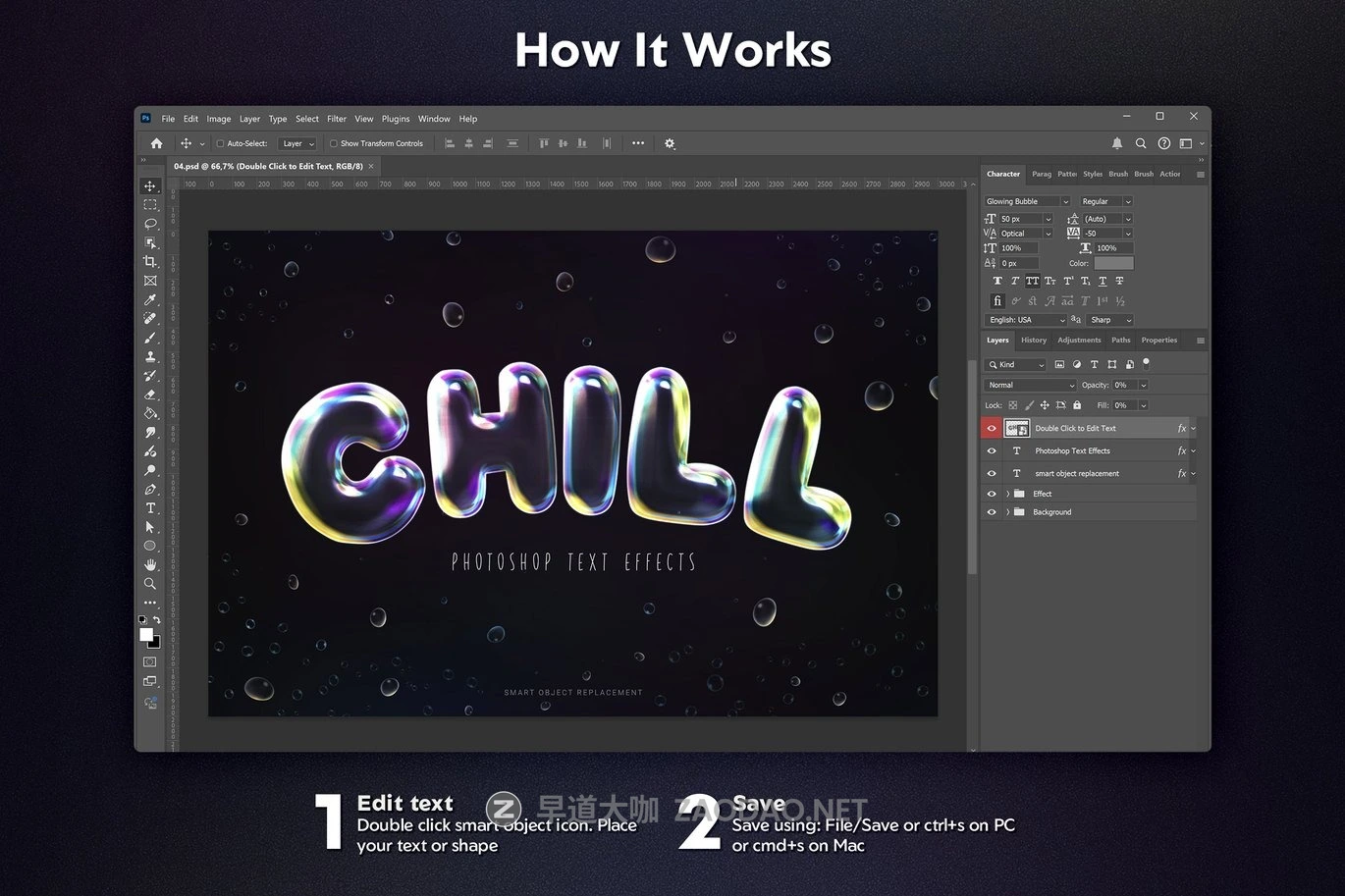
Task: Click the text Color swatch in Character panel
Action: click(1113, 263)
